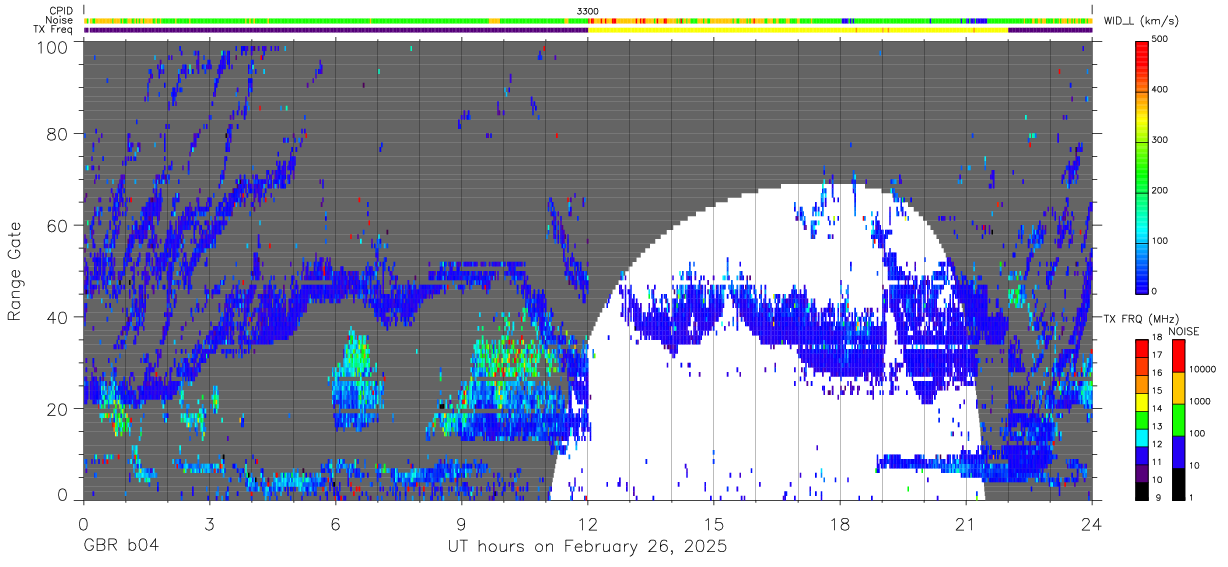1228x567 pixels.
Task: Click the "3" tick on the UT hours axis
Action: click(x=210, y=523)
